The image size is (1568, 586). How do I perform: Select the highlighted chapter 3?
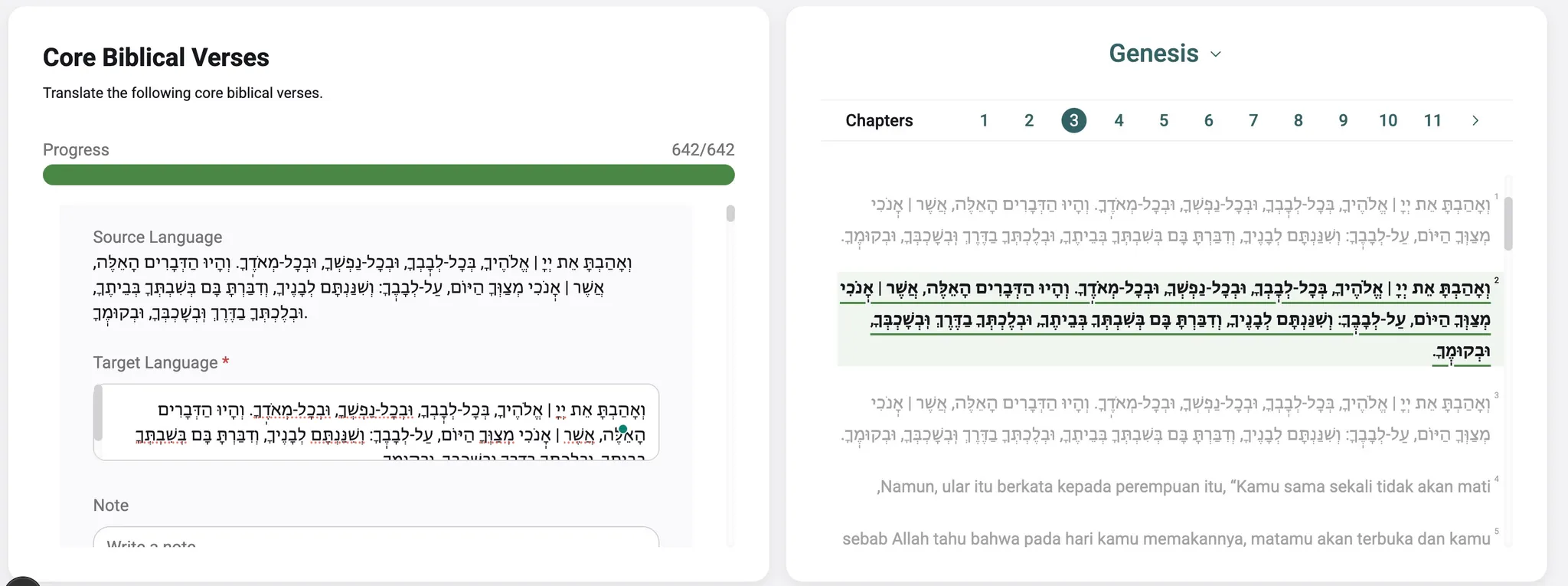tap(1073, 120)
